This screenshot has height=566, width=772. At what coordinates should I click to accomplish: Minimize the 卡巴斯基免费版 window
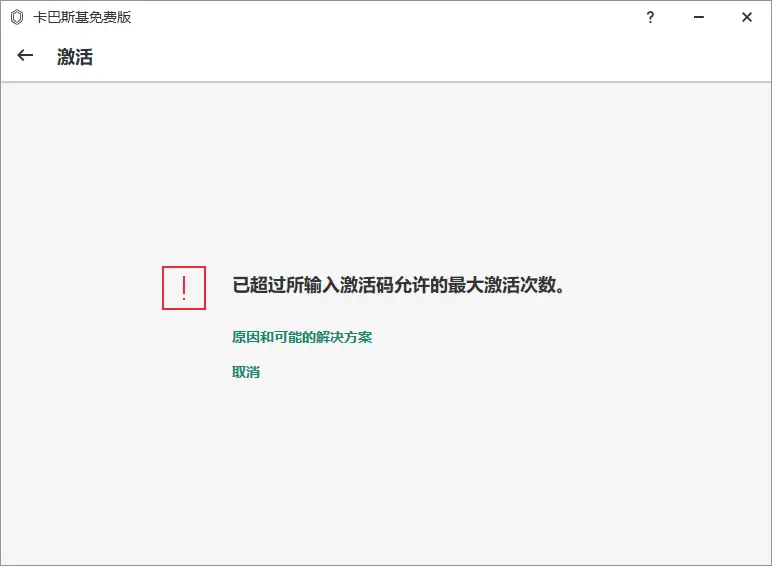point(699,17)
